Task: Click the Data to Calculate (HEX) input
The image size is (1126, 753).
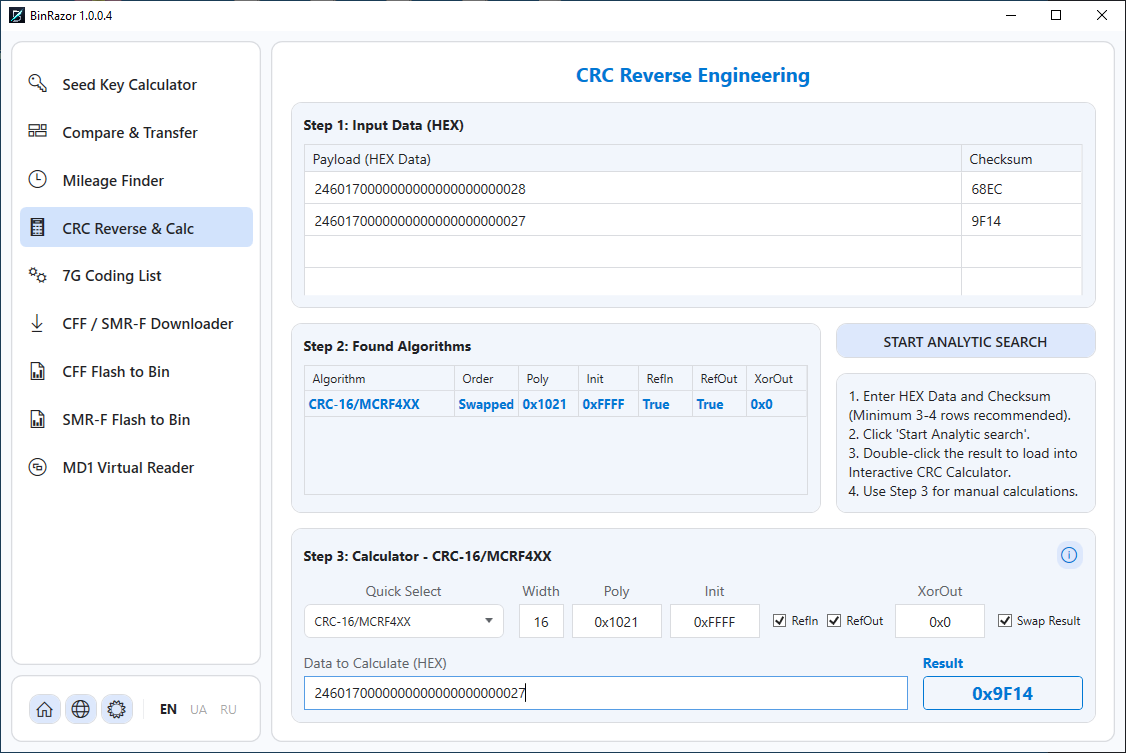Action: point(605,693)
